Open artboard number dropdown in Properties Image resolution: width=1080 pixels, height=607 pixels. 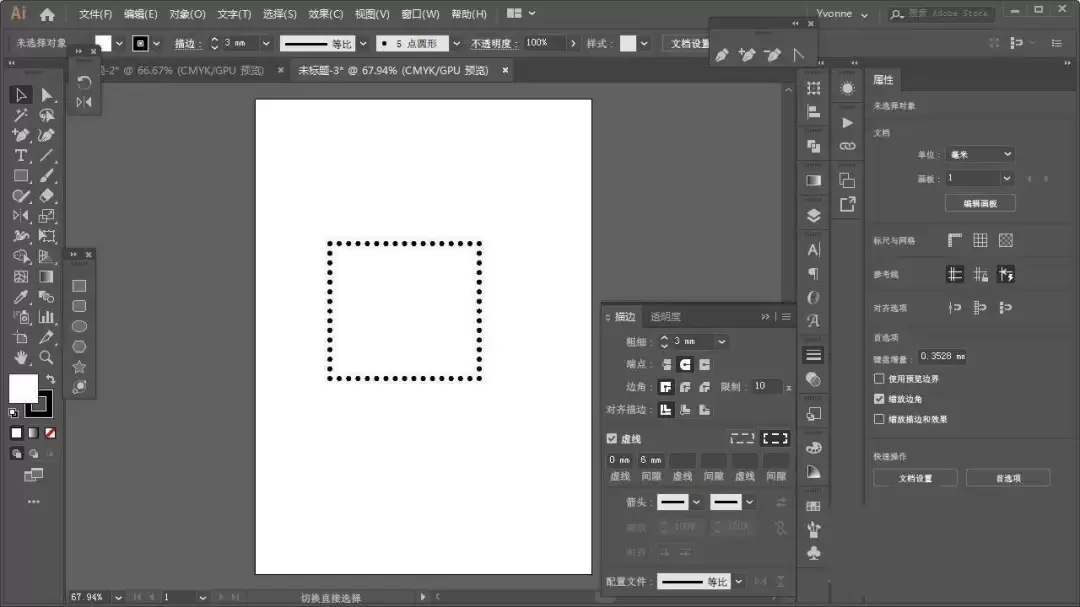tap(1006, 178)
